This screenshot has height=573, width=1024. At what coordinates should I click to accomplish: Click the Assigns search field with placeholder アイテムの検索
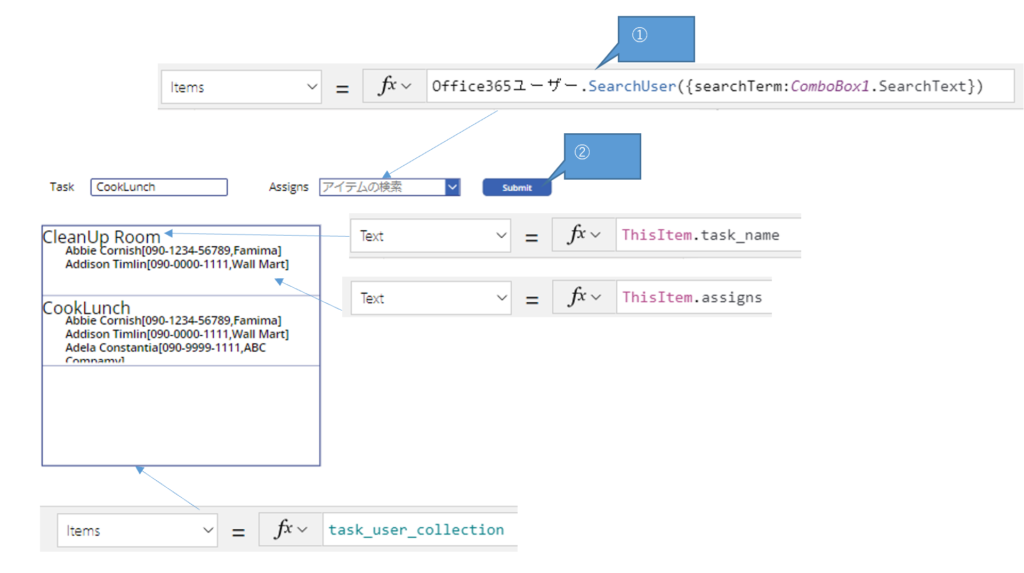(x=381, y=187)
